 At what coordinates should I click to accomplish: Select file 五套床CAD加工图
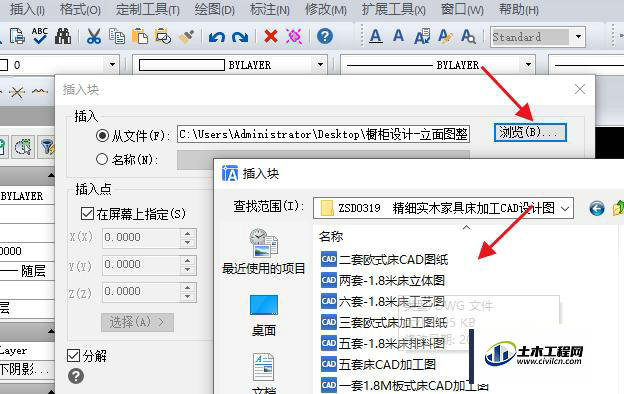click(x=378, y=364)
